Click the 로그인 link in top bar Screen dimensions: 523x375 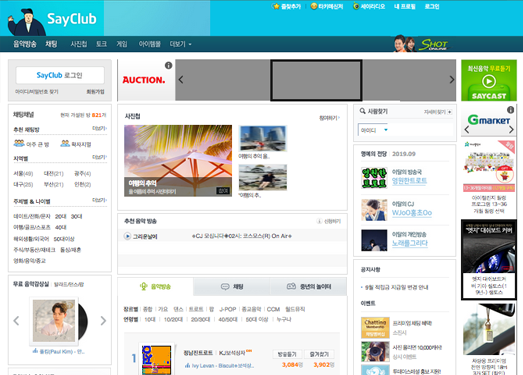click(x=432, y=6)
